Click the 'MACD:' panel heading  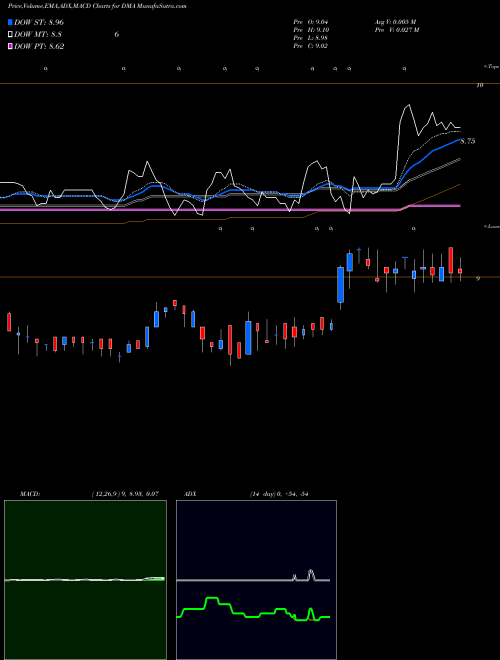click(30, 494)
